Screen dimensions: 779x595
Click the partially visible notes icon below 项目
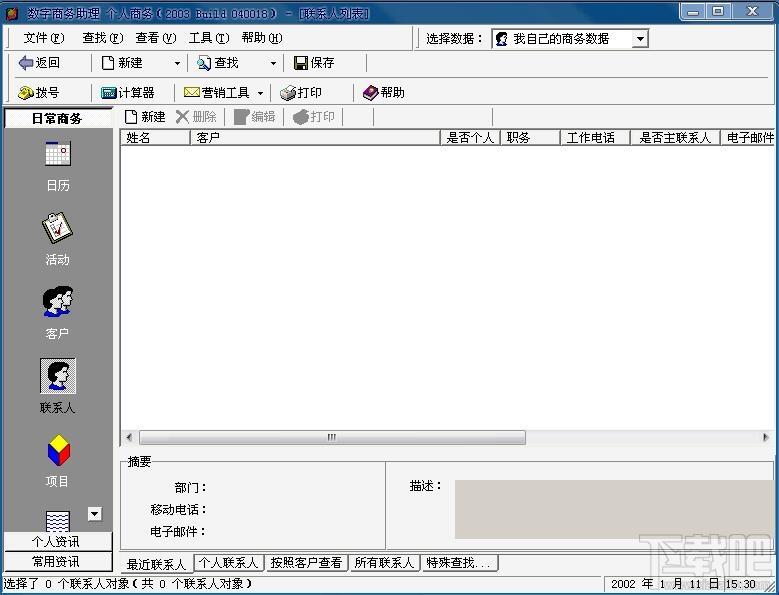click(58, 521)
